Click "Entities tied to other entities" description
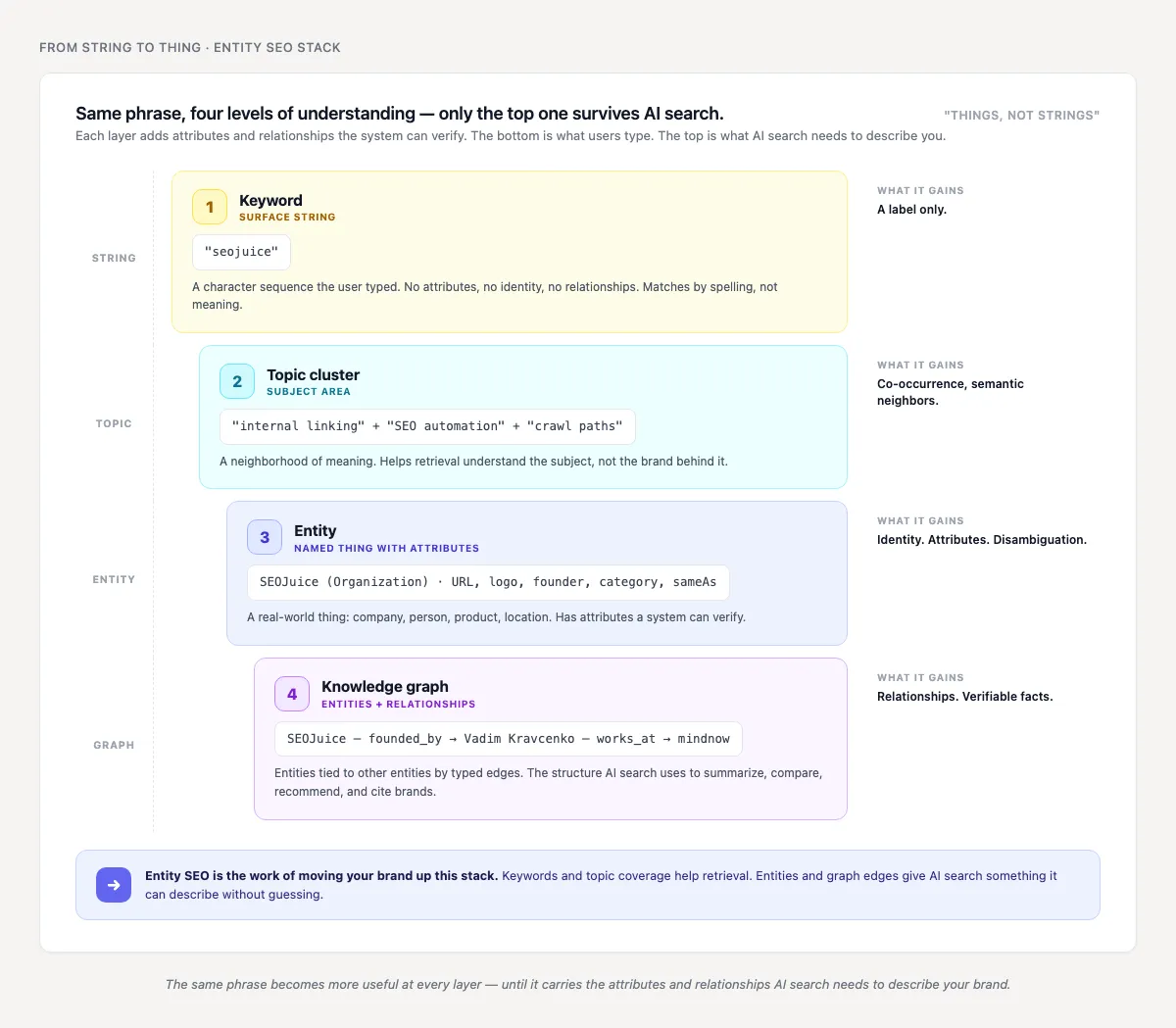The width and height of the screenshot is (1176, 1028). pyautogui.click(x=549, y=782)
